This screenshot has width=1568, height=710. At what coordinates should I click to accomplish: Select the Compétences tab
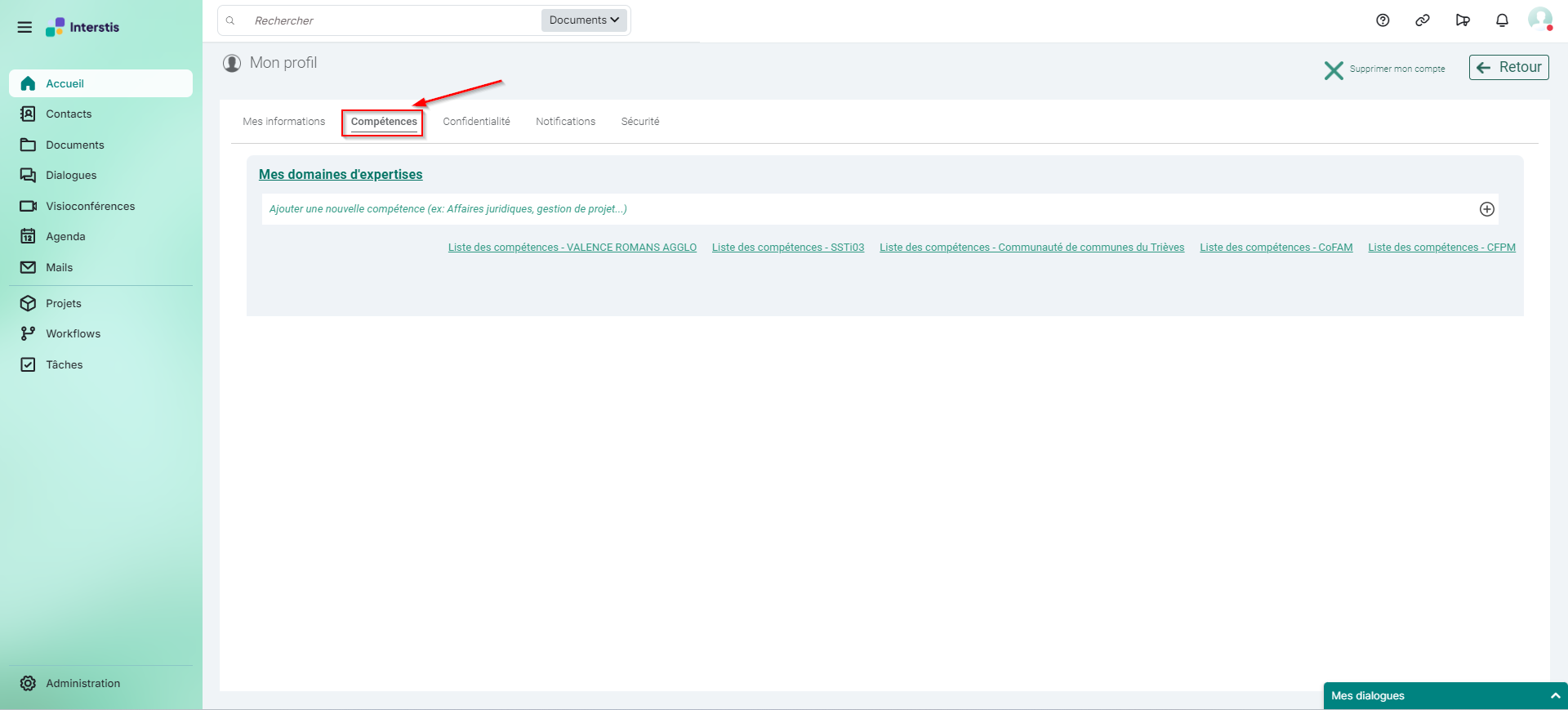(384, 122)
